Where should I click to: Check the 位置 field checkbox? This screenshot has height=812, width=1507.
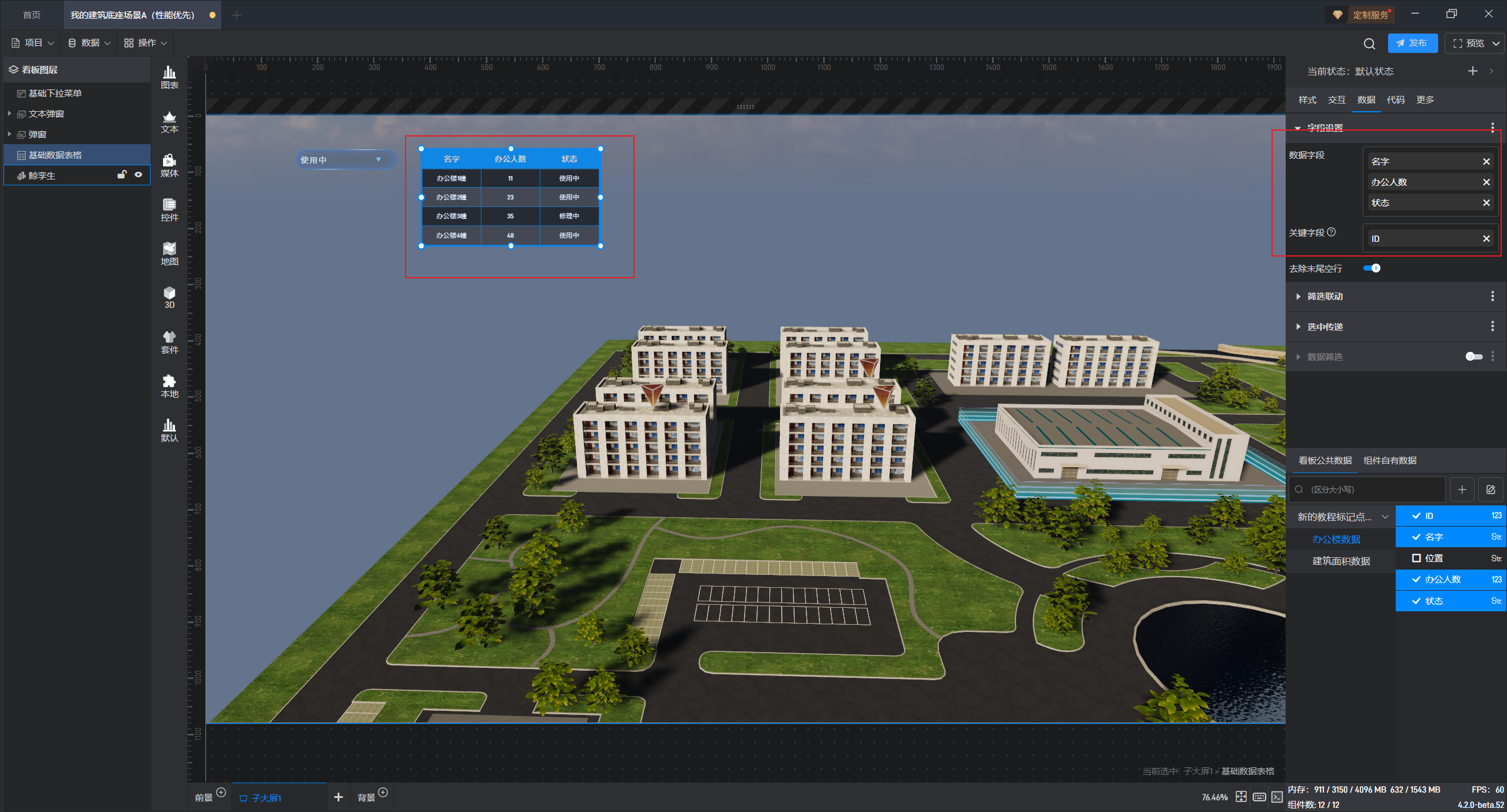[1416, 558]
